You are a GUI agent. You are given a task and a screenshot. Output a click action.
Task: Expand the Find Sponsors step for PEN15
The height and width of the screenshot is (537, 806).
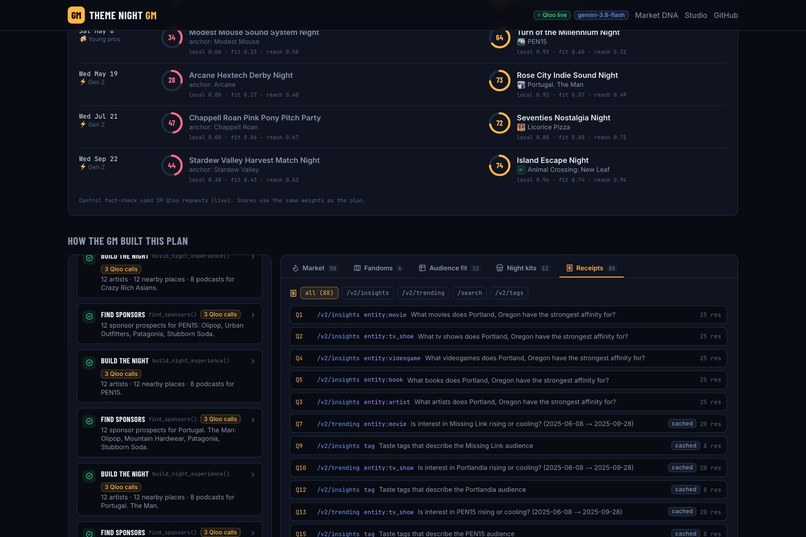[x=252, y=315]
